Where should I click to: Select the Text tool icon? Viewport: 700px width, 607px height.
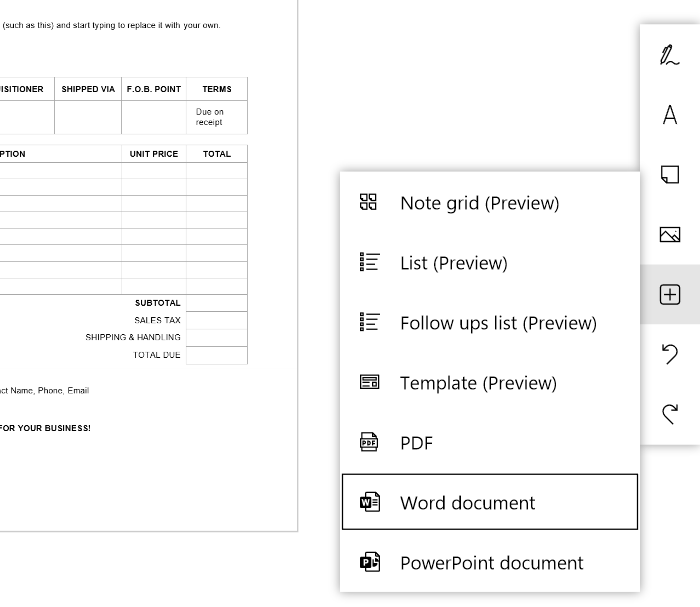pos(670,115)
